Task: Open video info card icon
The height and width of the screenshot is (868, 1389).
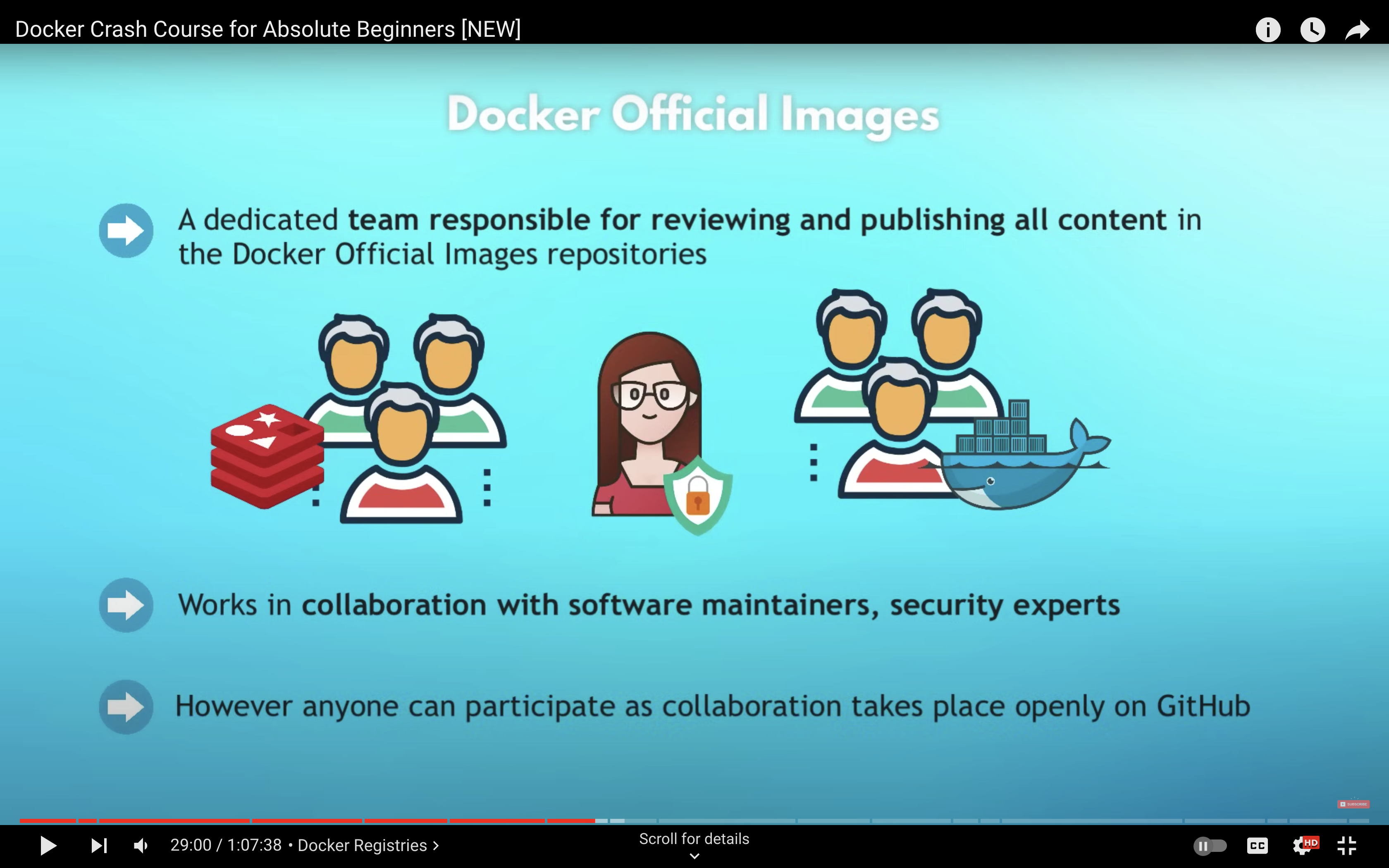Action: [1267, 29]
